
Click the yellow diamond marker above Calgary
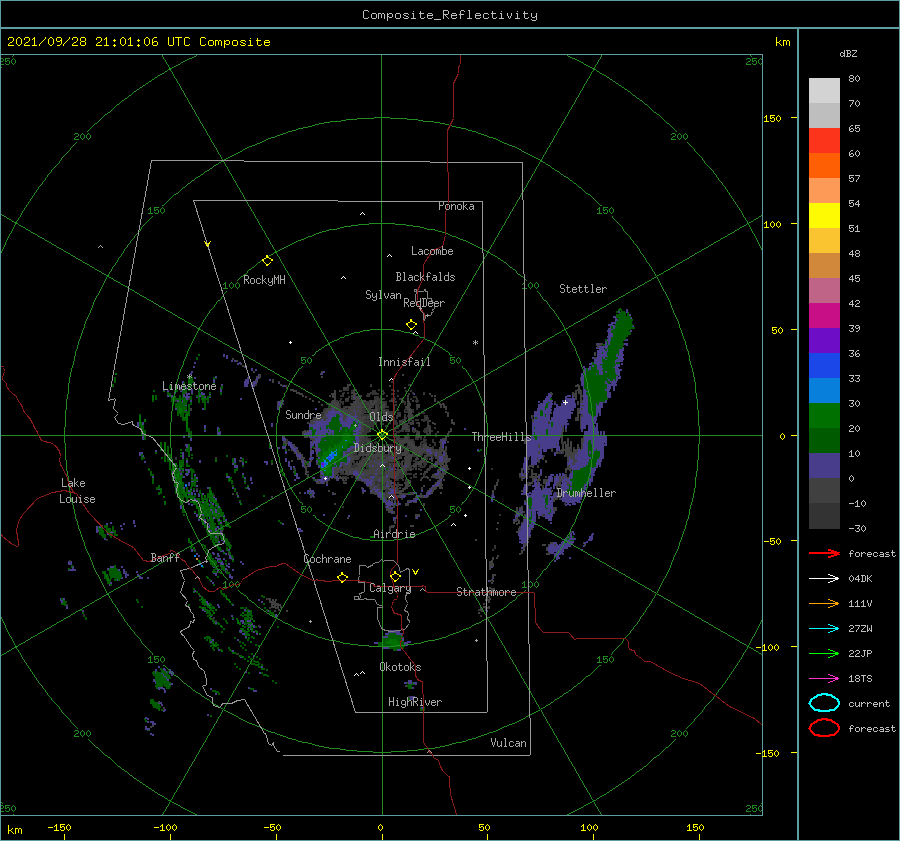395,576
